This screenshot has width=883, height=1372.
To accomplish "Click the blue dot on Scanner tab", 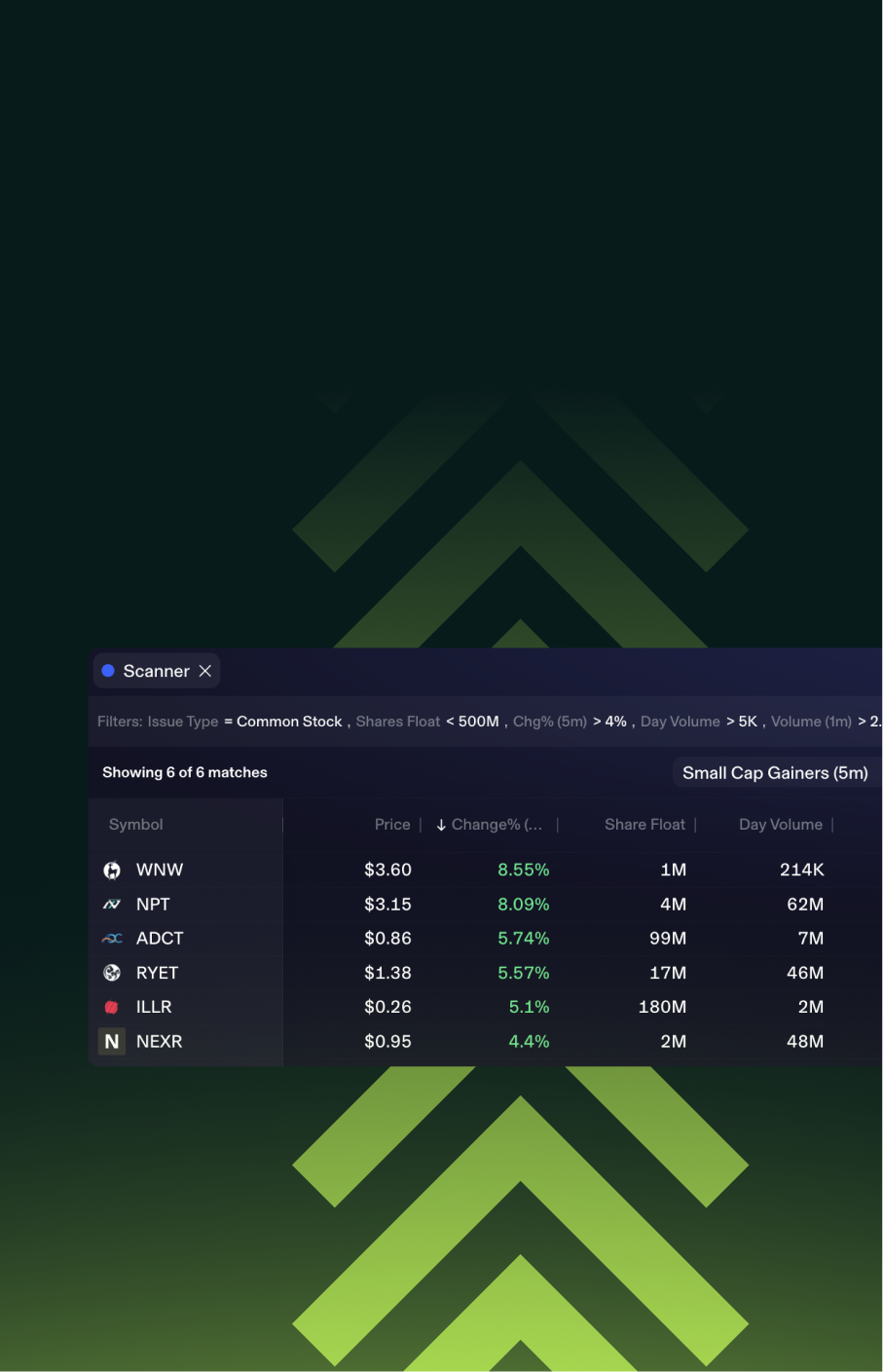I will [108, 671].
